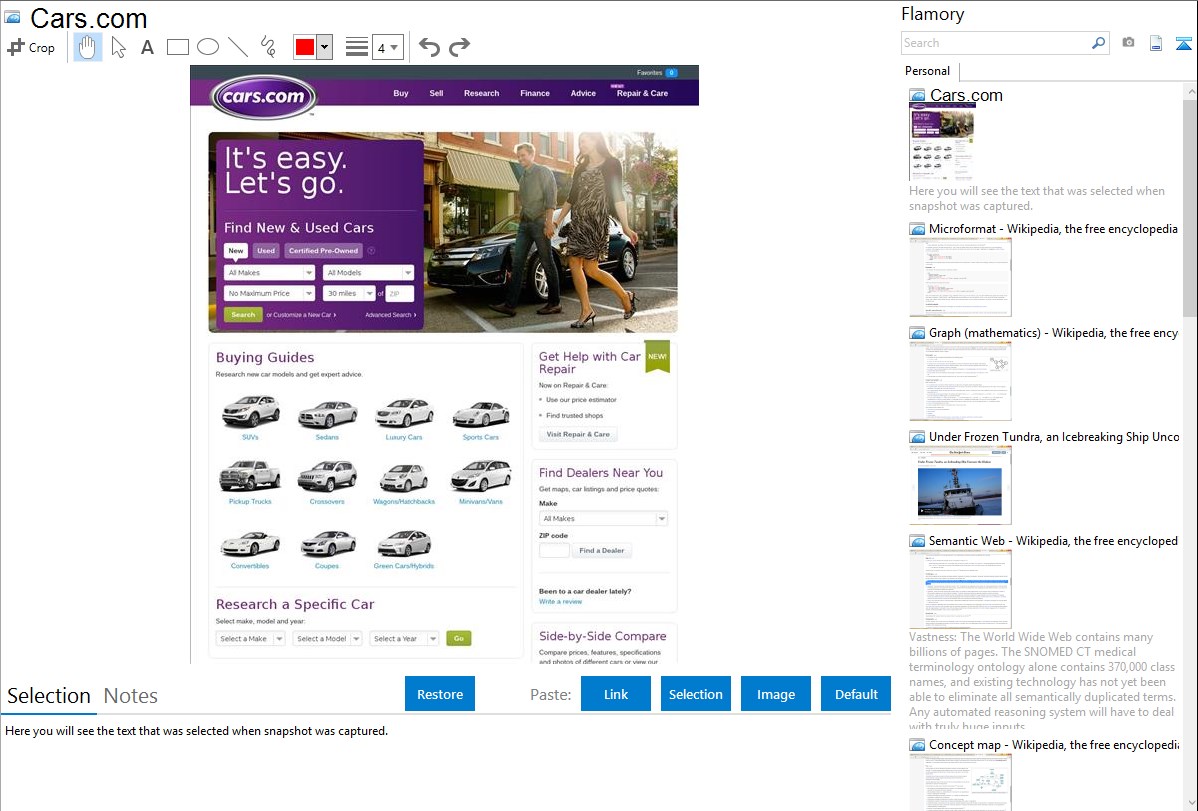The height and width of the screenshot is (811, 1198).
Task: Select the Used cars toggle tab
Action: pyautogui.click(x=266, y=251)
